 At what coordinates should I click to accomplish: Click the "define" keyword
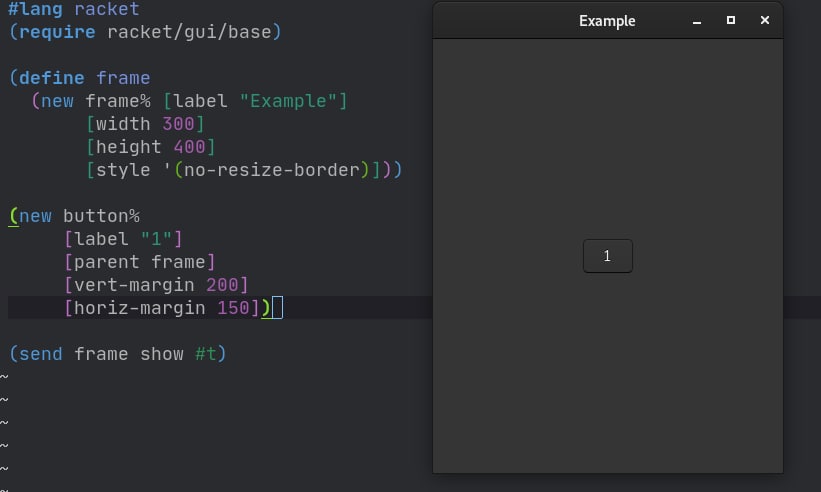(x=52, y=78)
